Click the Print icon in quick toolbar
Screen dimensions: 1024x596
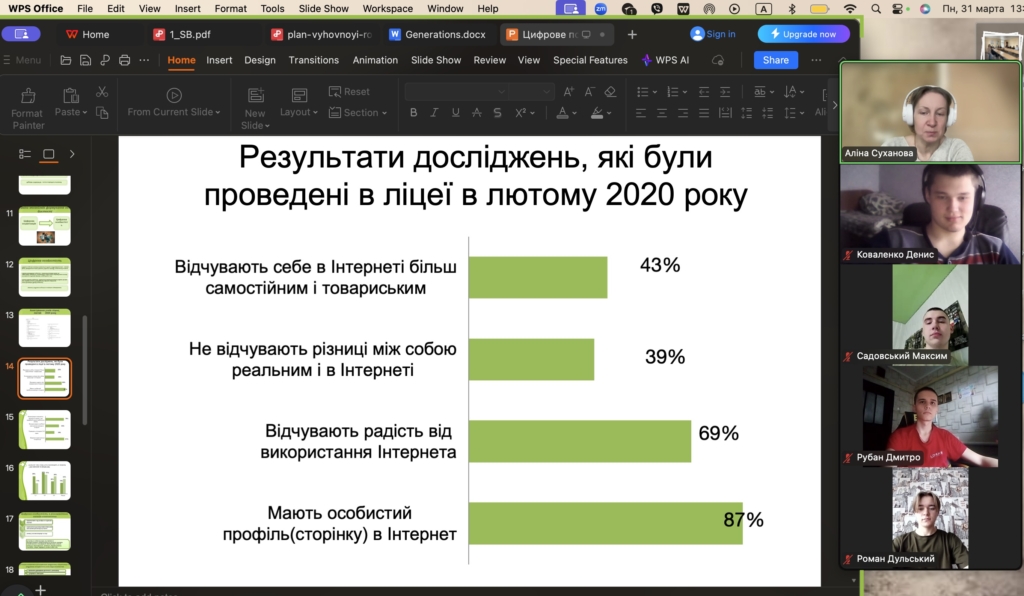[x=125, y=60]
